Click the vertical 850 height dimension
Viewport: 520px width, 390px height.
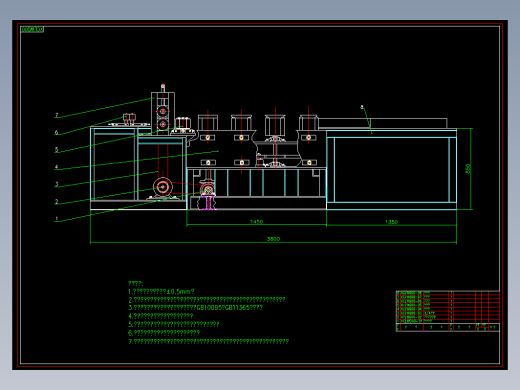click(x=468, y=169)
